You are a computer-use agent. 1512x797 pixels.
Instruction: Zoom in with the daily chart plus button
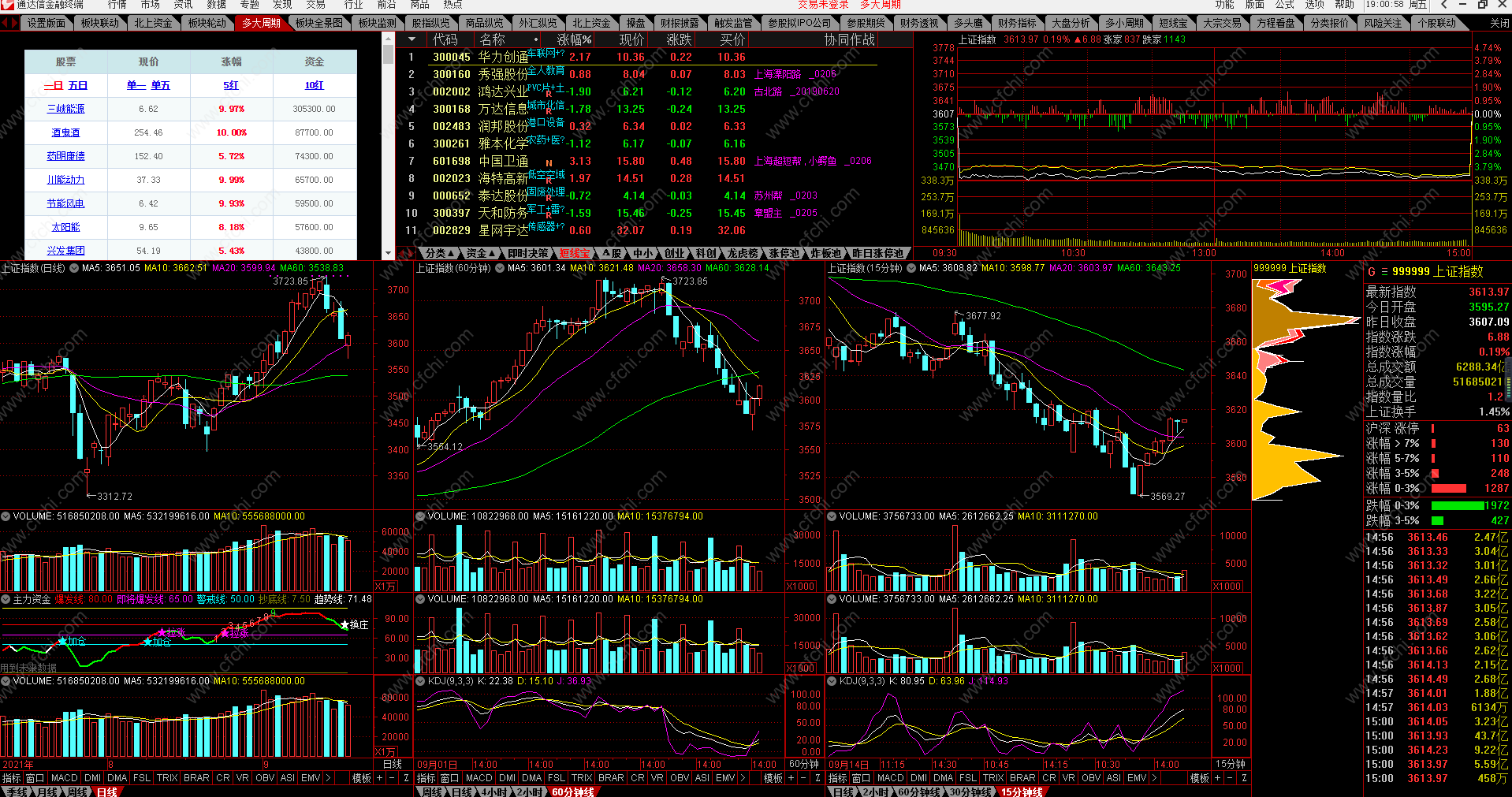[379, 778]
